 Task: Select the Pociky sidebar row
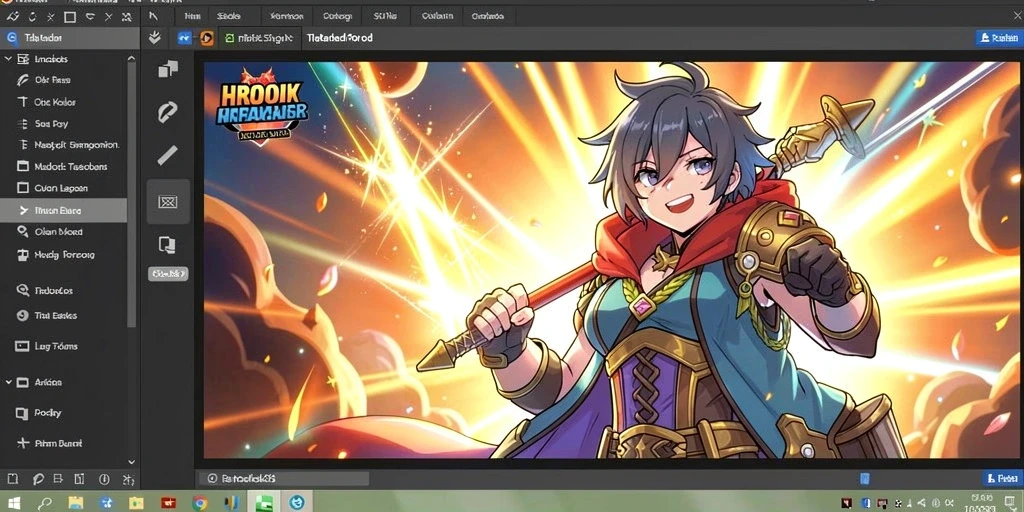[65, 413]
